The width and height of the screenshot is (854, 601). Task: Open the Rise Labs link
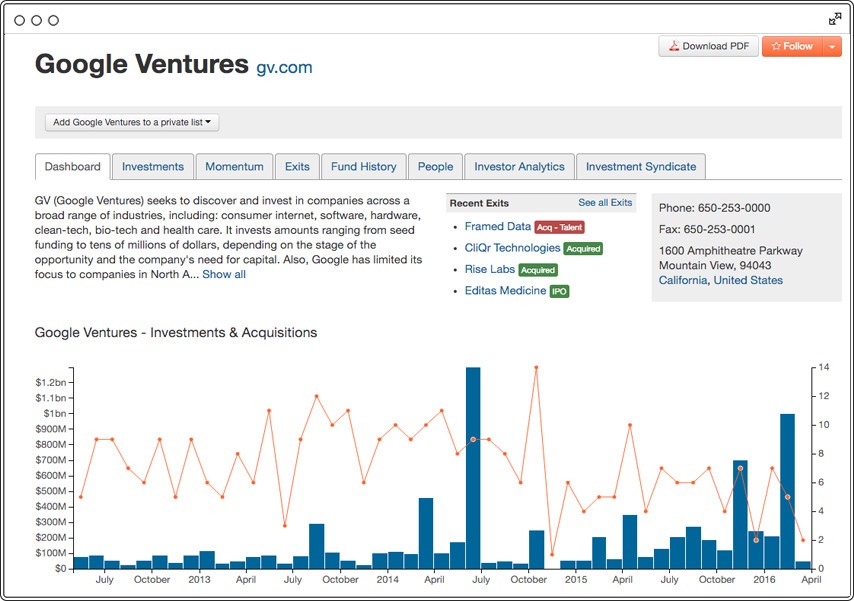(490, 269)
